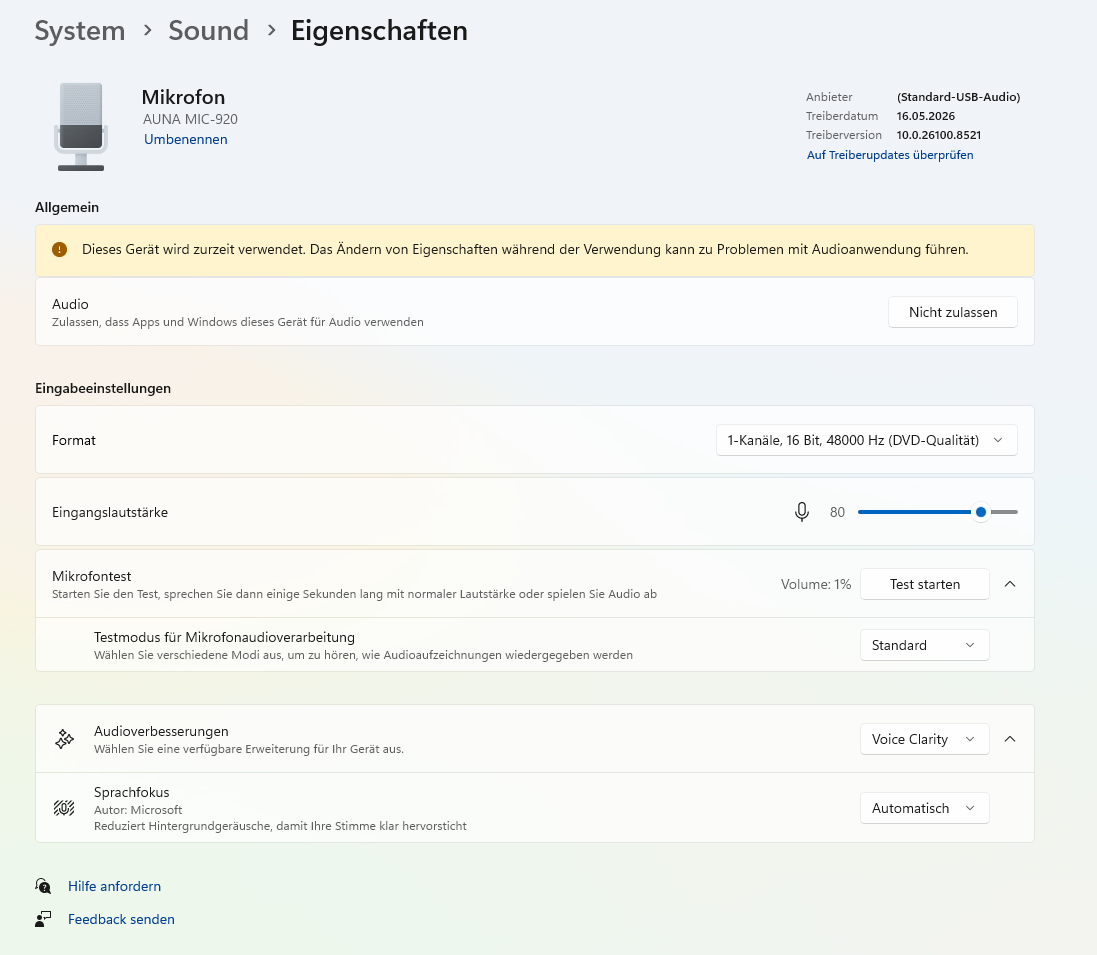Click the first breadcrumb chevron after System
1097x955 pixels.
coord(147,30)
